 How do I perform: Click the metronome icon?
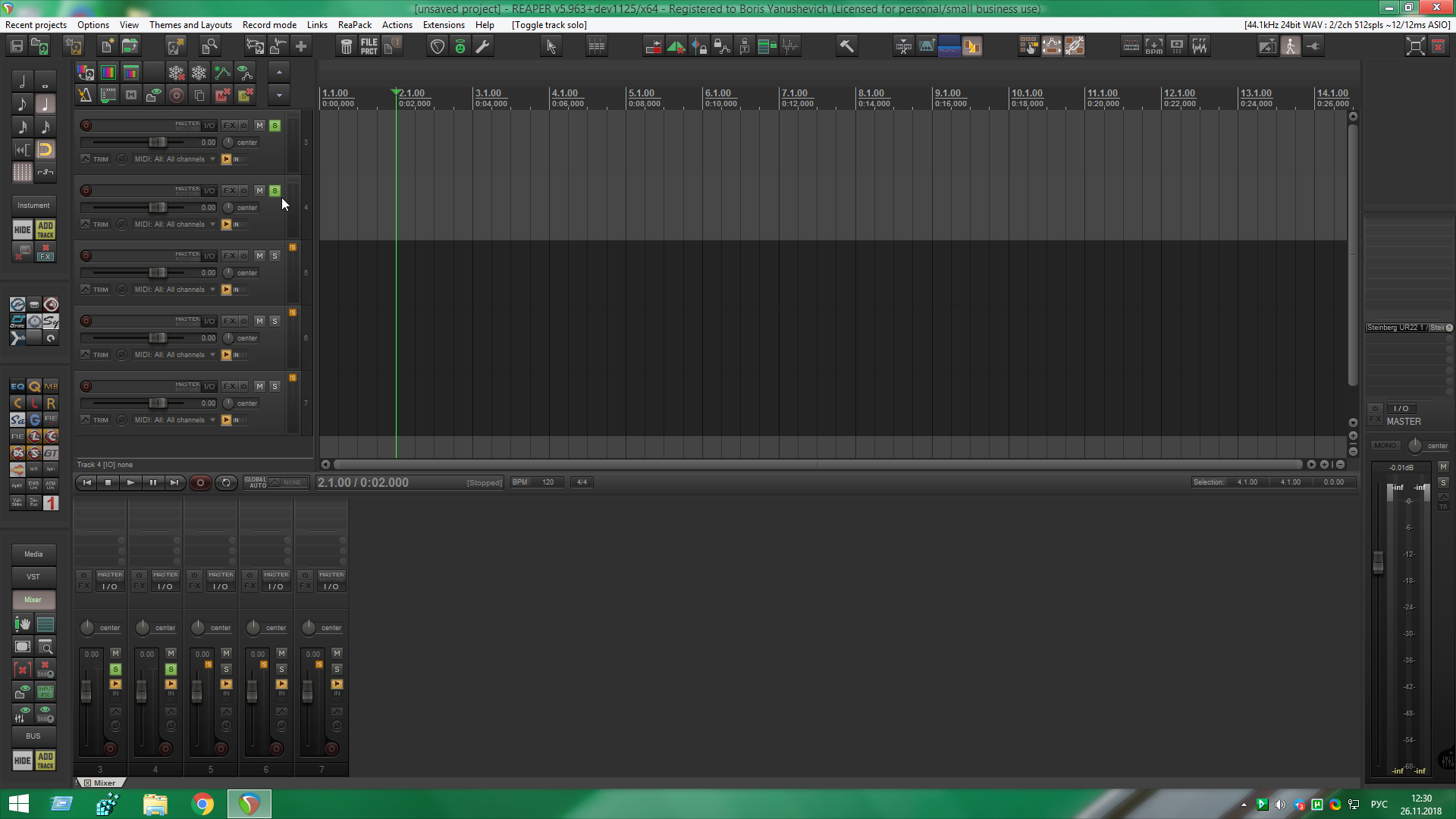(x=84, y=96)
